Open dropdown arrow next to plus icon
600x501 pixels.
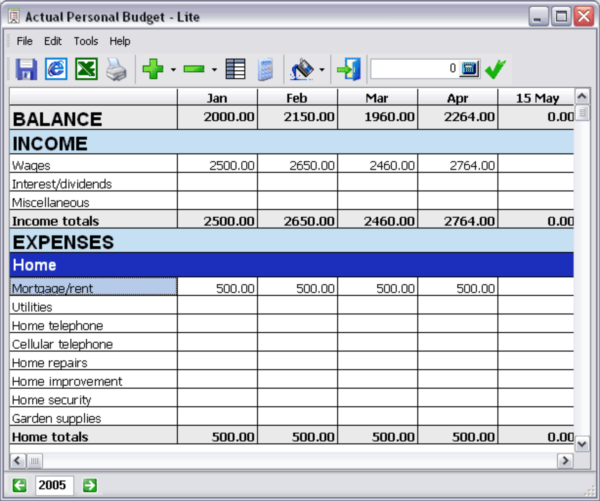[173, 70]
